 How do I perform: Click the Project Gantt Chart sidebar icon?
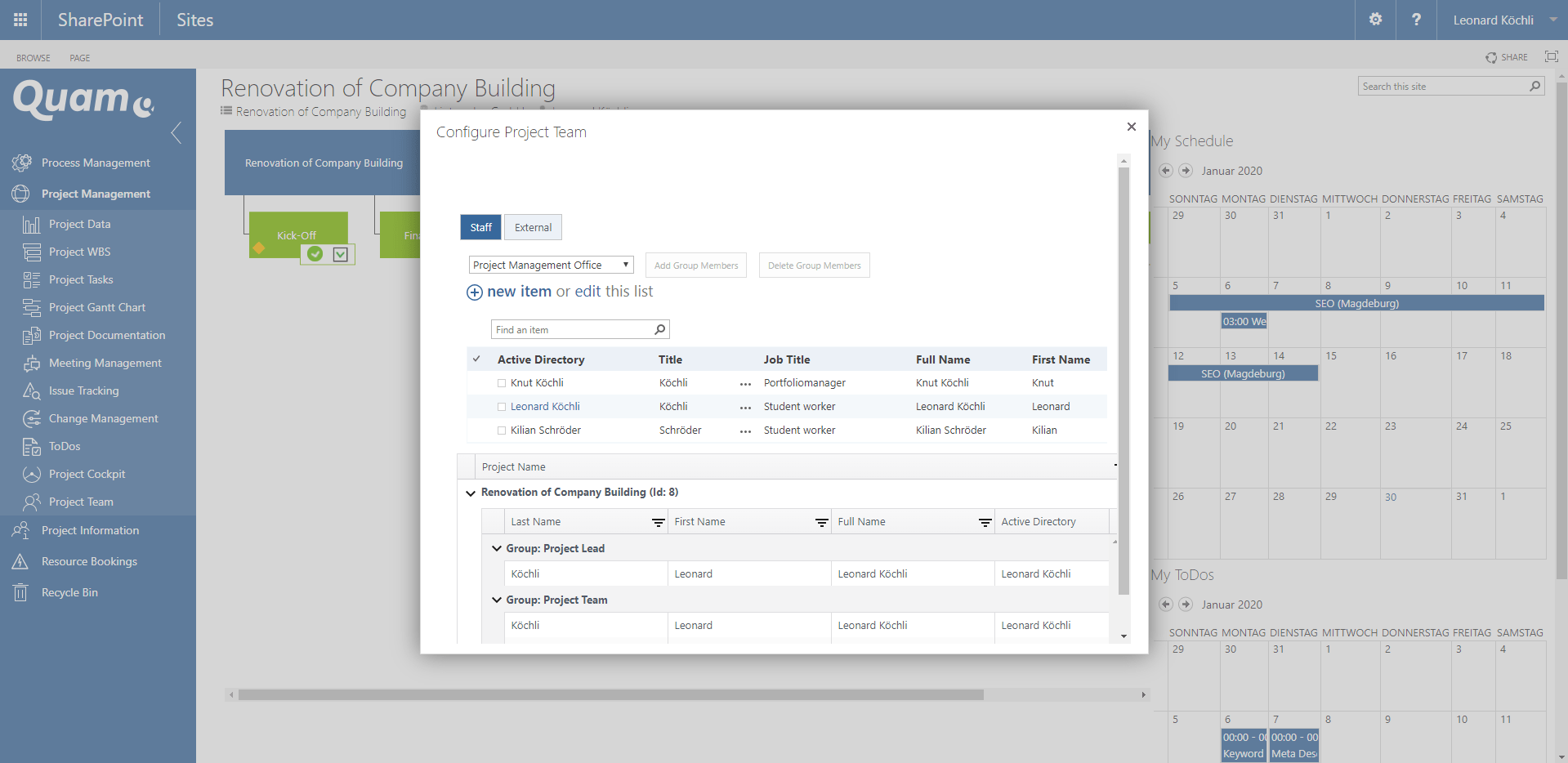click(x=31, y=308)
